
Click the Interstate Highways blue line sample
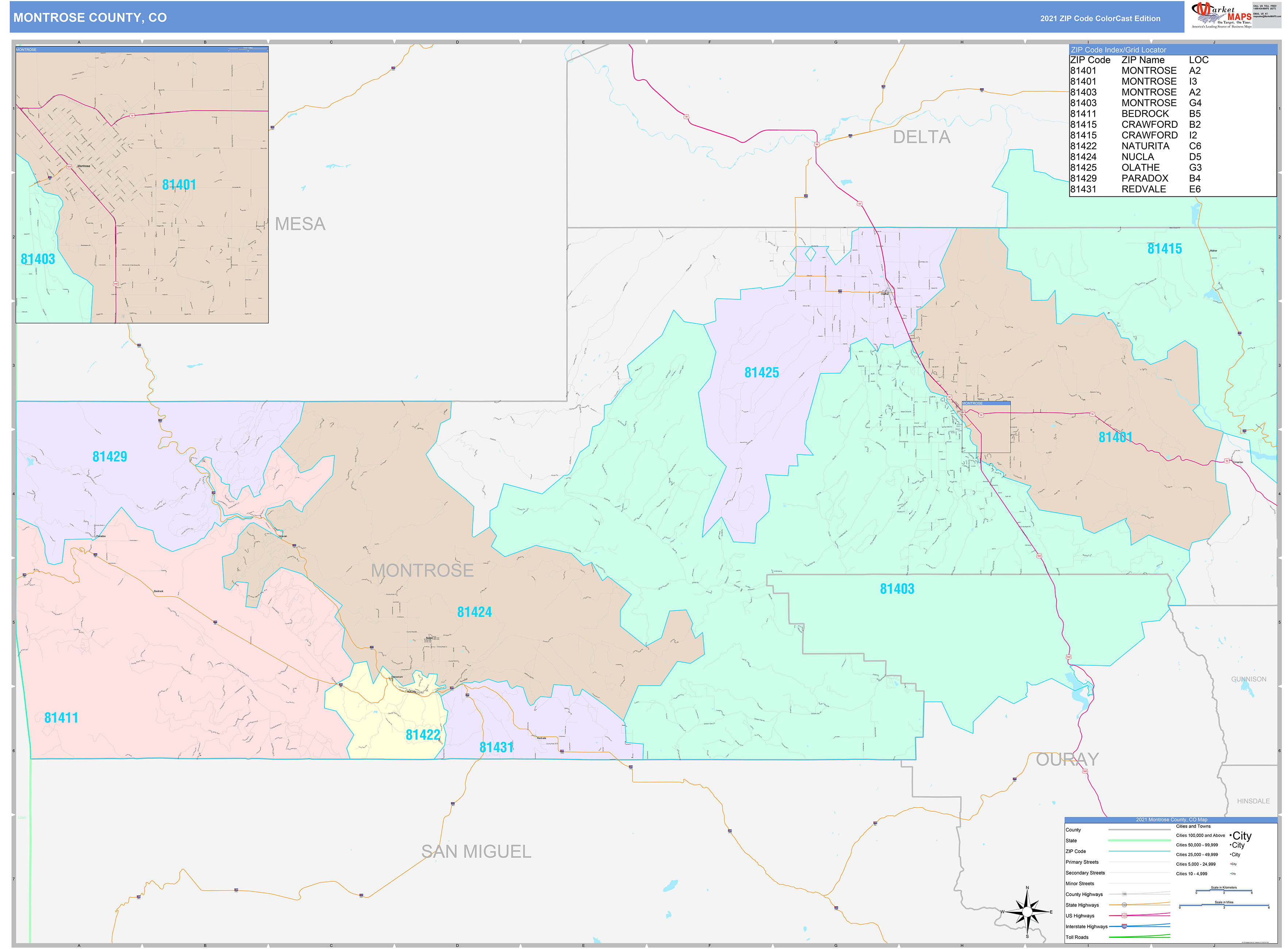click(x=1139, y=926)
